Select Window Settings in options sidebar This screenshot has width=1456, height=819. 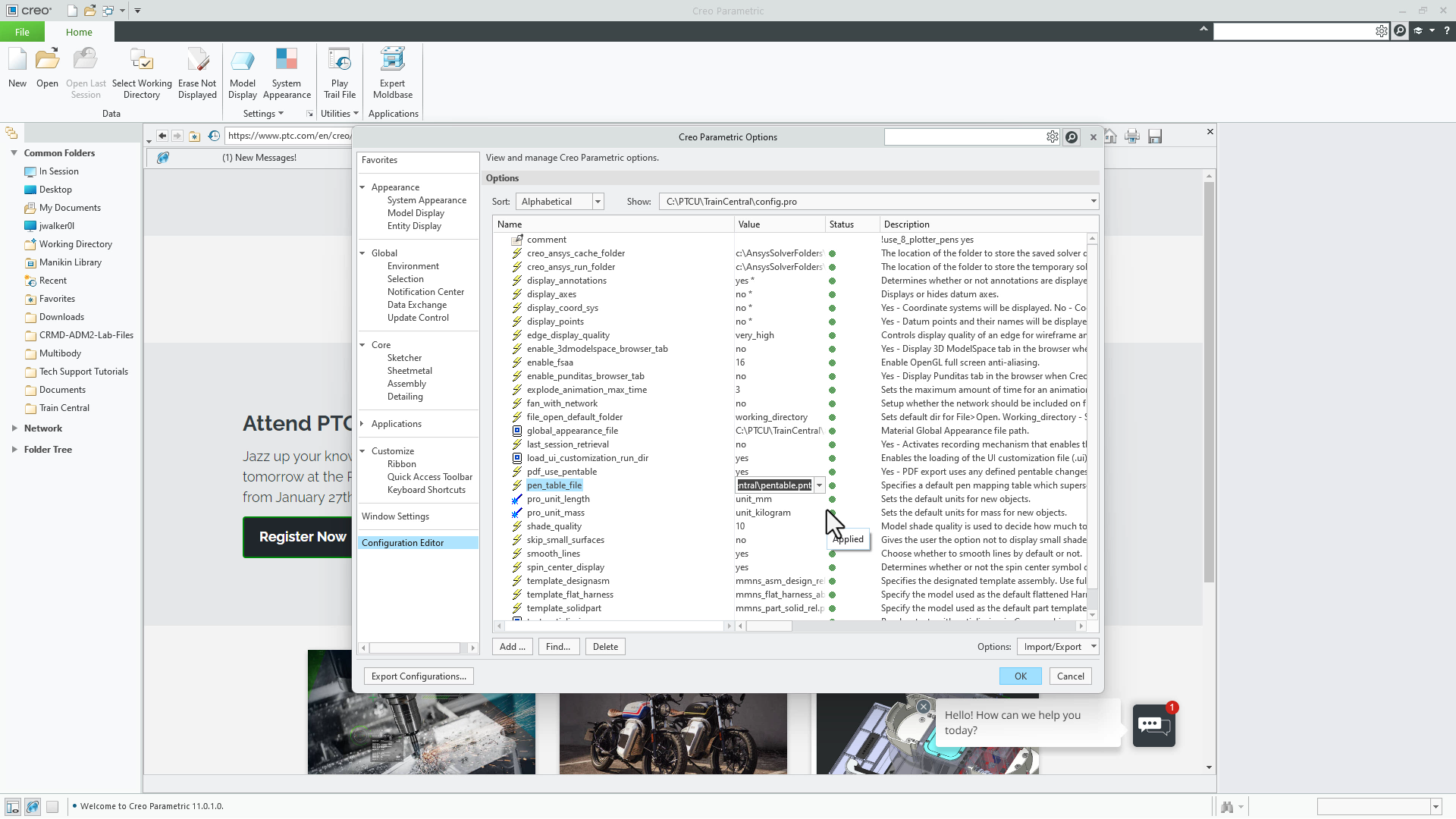[x=395, y=516]
